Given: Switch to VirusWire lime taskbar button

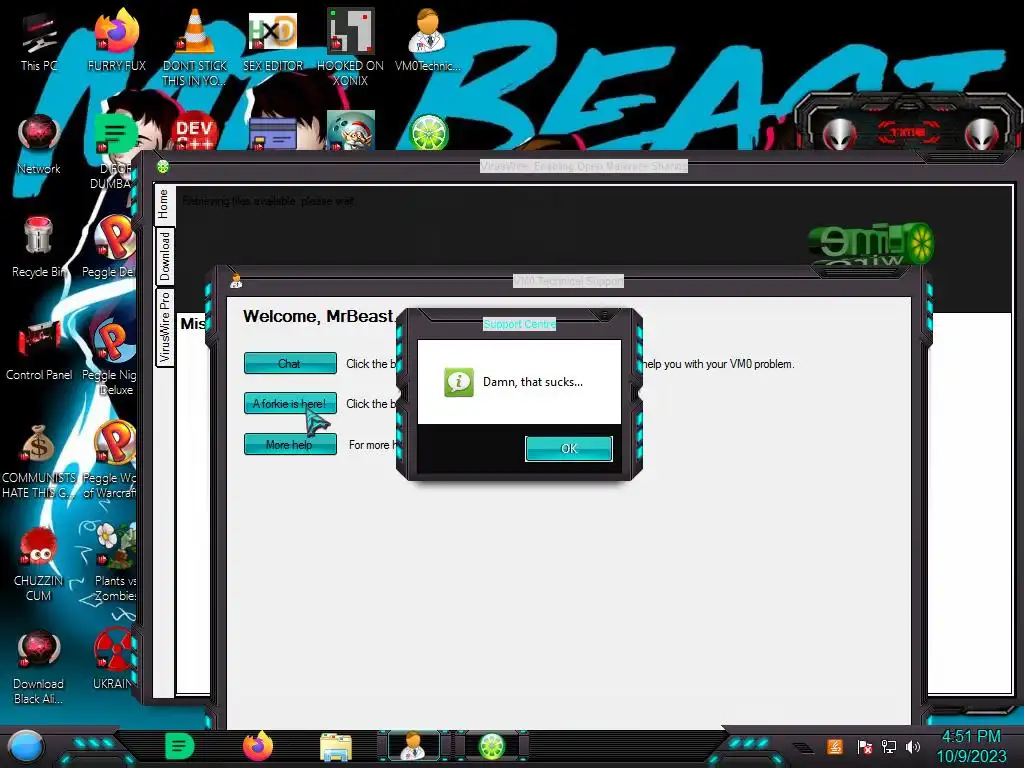Looking at the screenshot, I should (492, 746).
